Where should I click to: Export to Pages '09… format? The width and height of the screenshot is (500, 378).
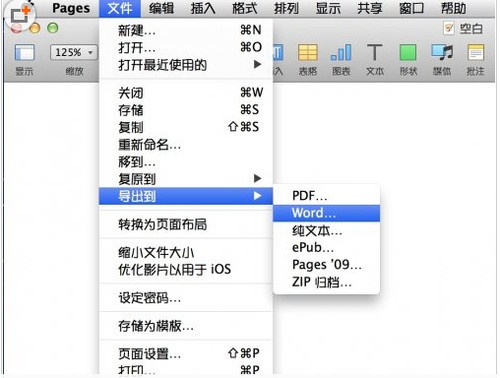click(326, 265)
